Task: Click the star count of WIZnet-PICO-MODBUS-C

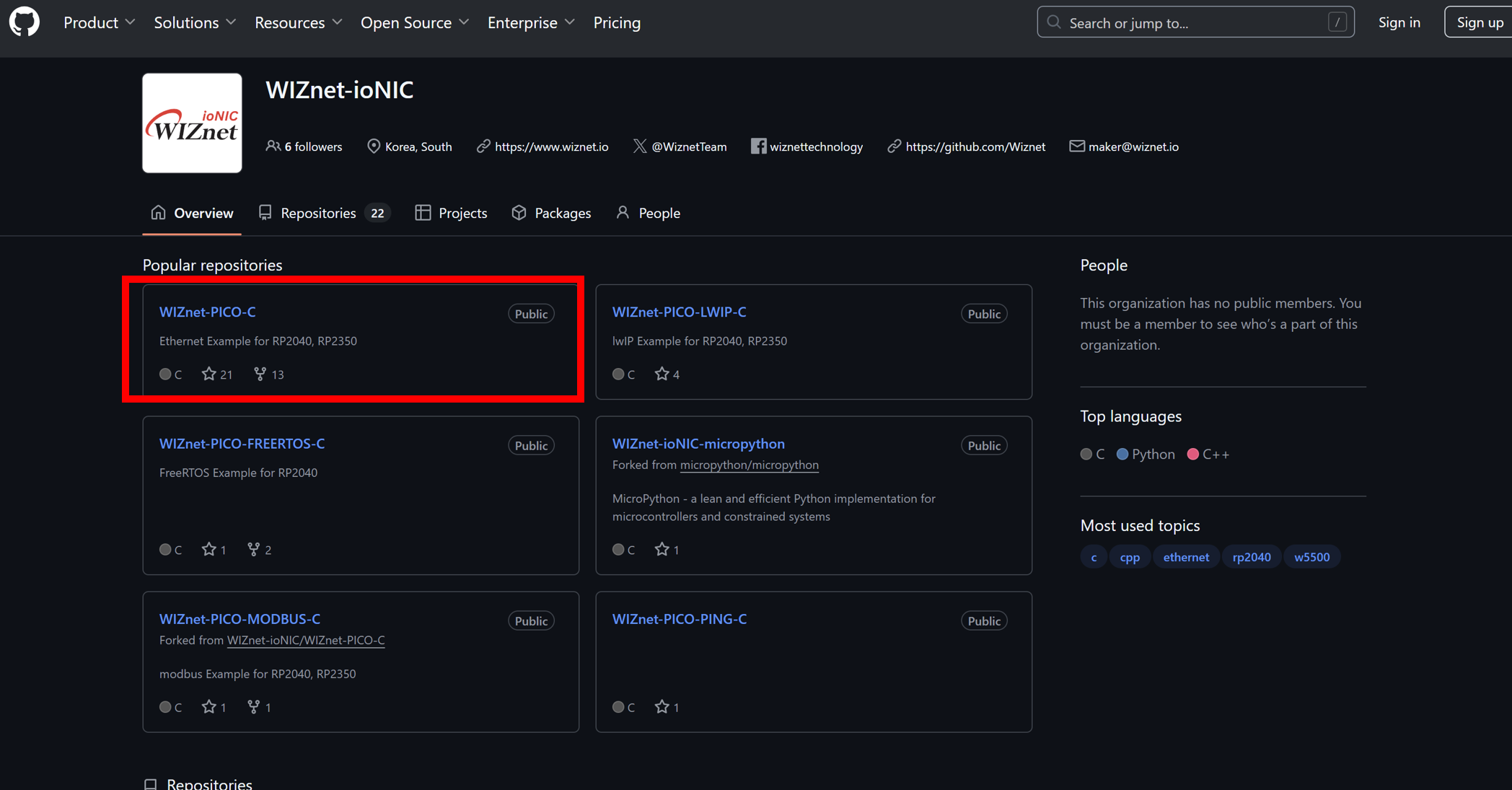Action: click(214, 707)
